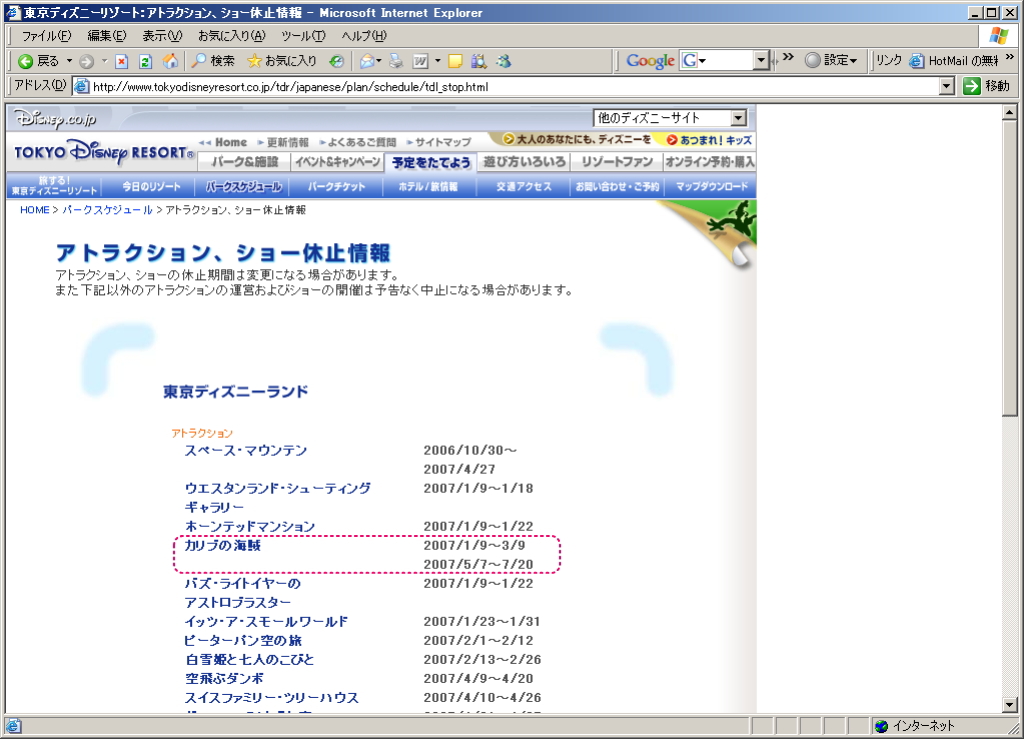The image size is (1024, 739).
Task: Click the 交通アクセス navigation link
Action: [x=524, y=187]
